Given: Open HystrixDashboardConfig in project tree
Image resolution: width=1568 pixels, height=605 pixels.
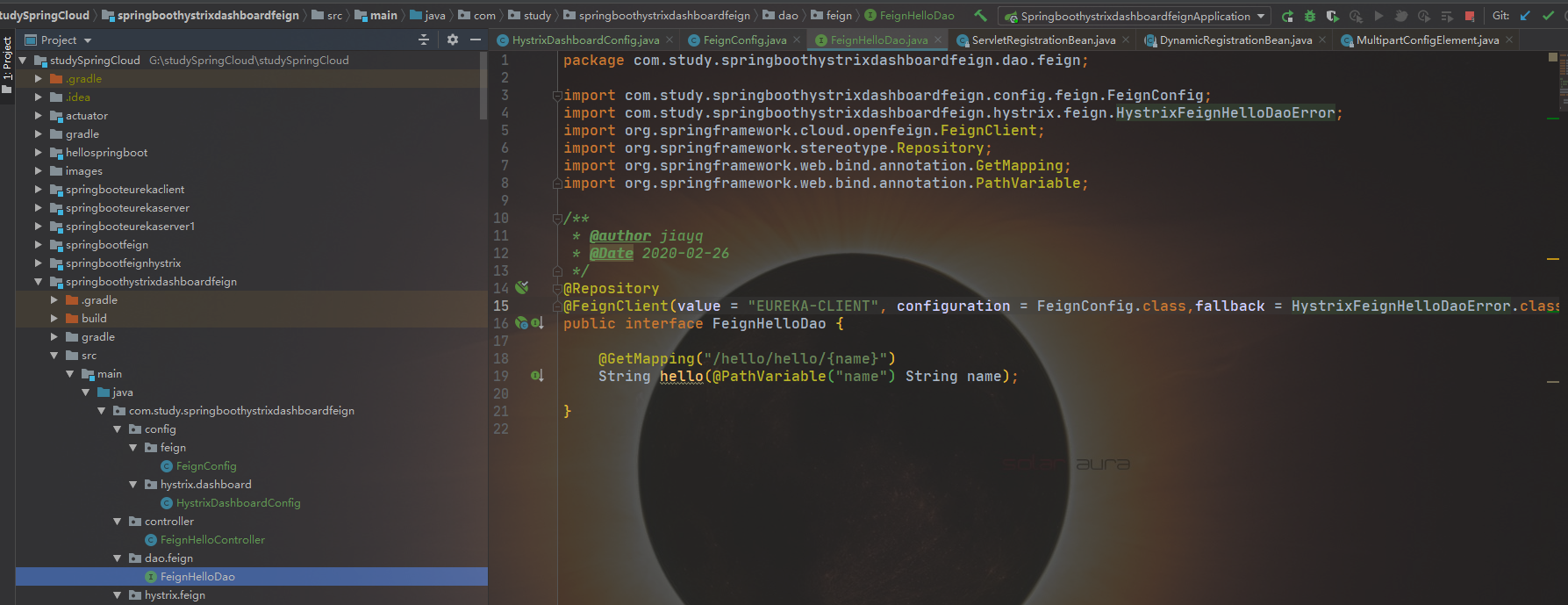Looking at the screenshot, I should pos(238,503).
